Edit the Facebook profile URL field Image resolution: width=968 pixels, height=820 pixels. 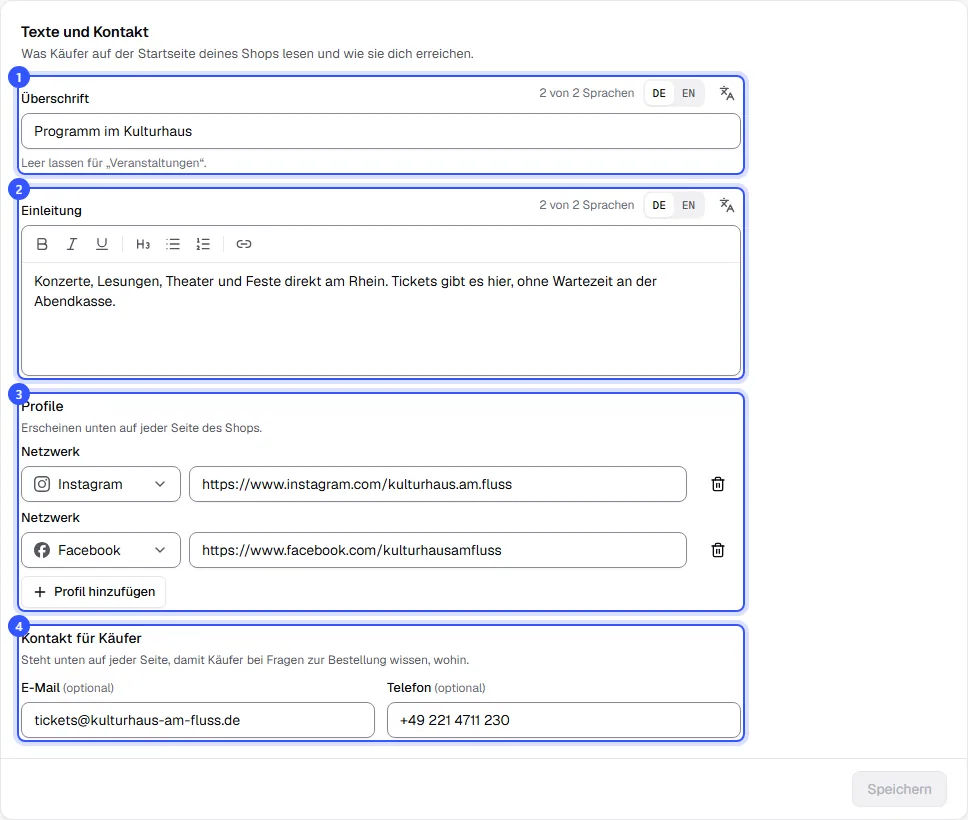(438, 550)
